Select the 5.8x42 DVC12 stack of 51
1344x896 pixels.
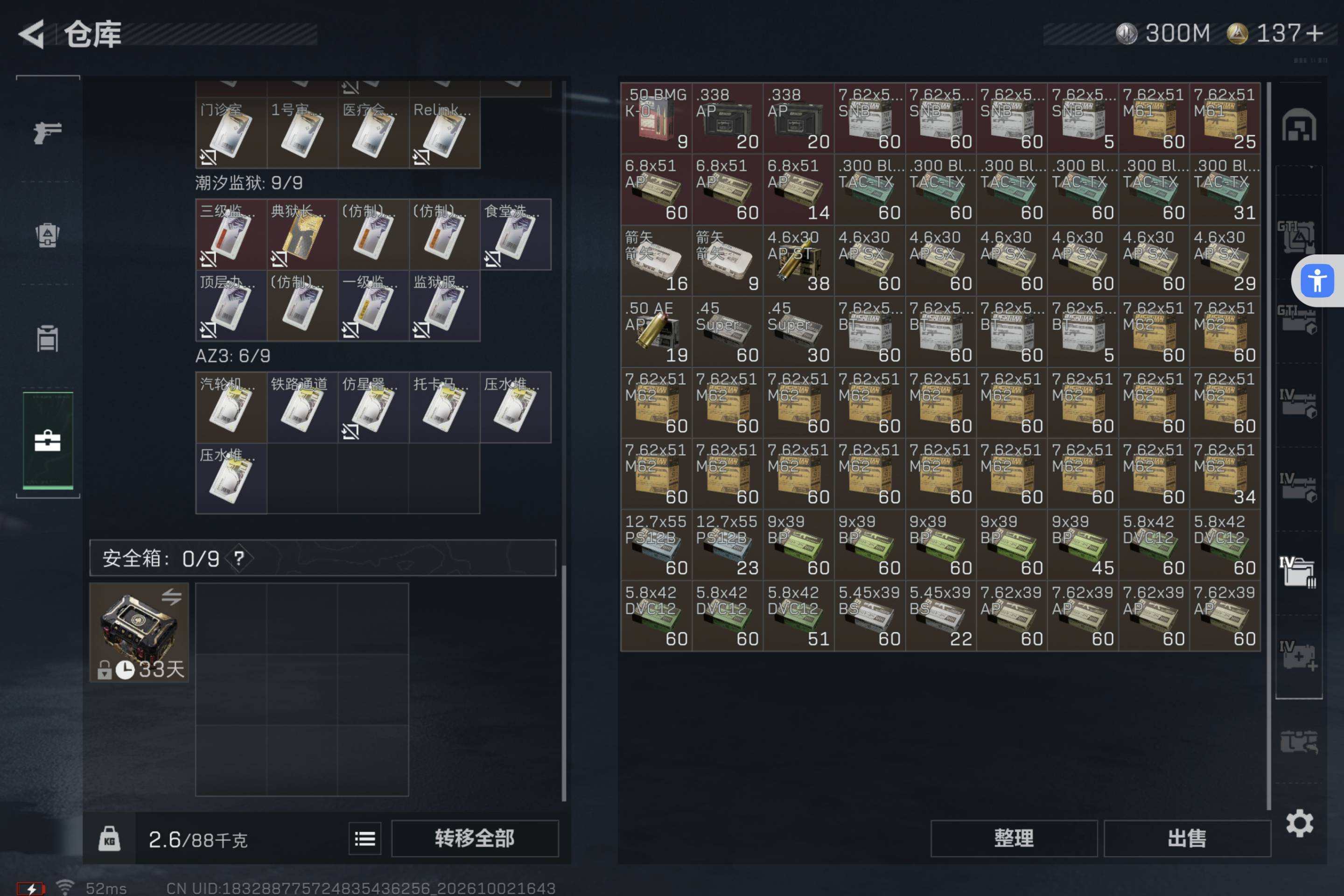tap(798, 616)
